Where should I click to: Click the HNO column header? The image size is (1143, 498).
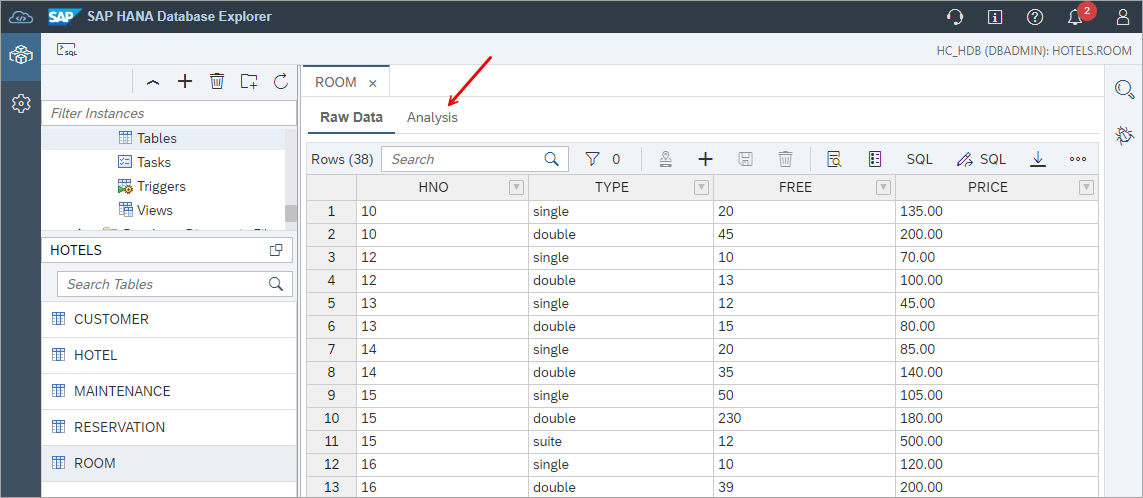tap(433, 188)
